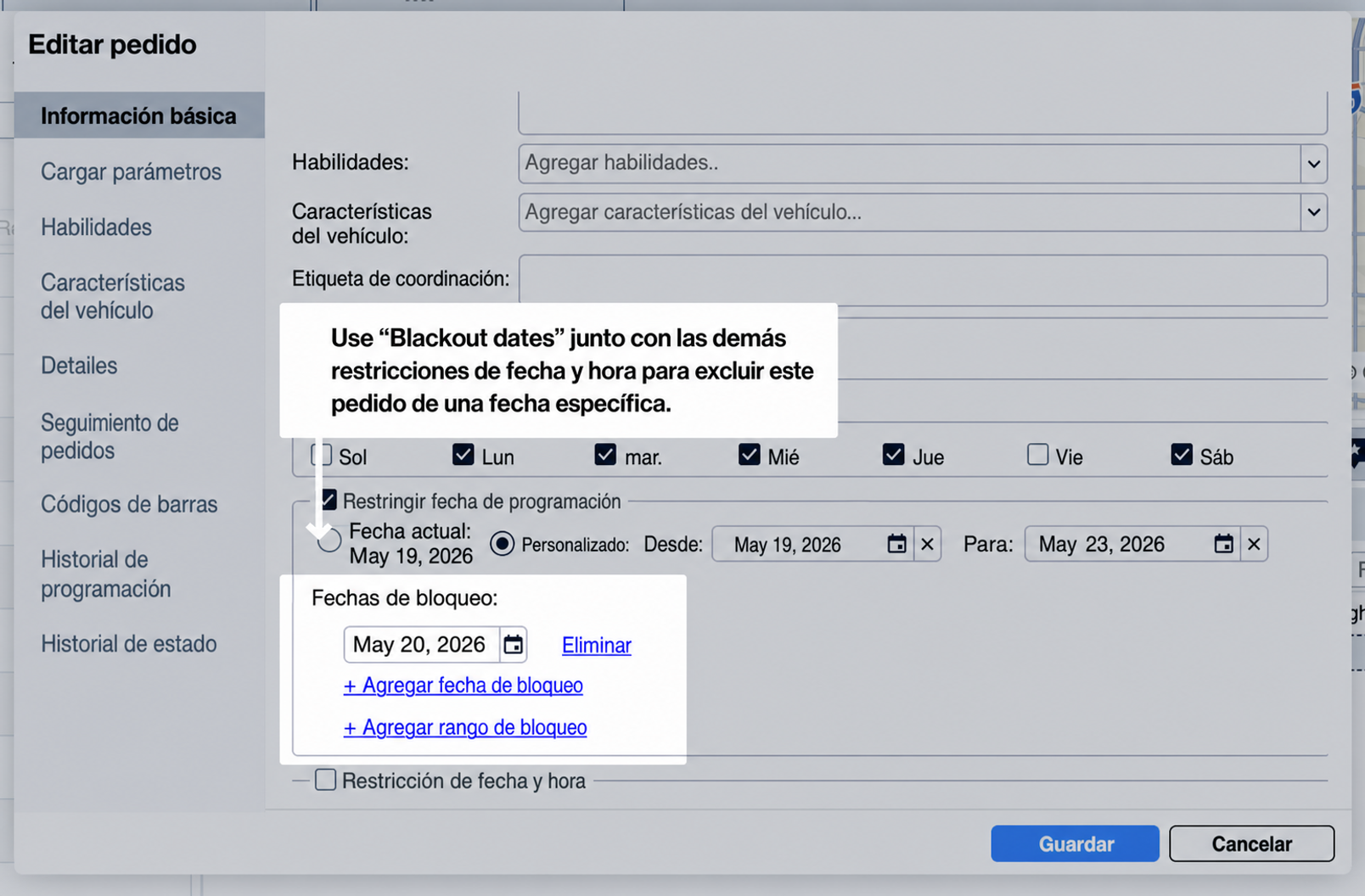Open calendar picker for Para date
This screenshot has width=1365, height=896.
(1223, 544)
